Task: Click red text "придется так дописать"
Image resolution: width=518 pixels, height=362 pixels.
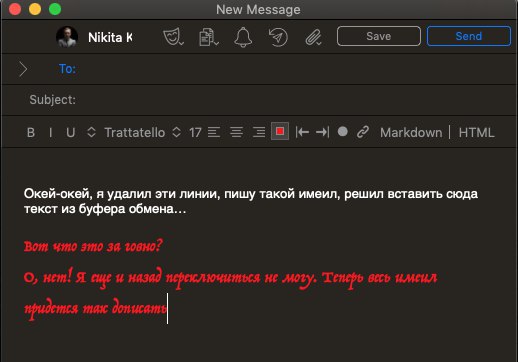Action: coord(95,308)
